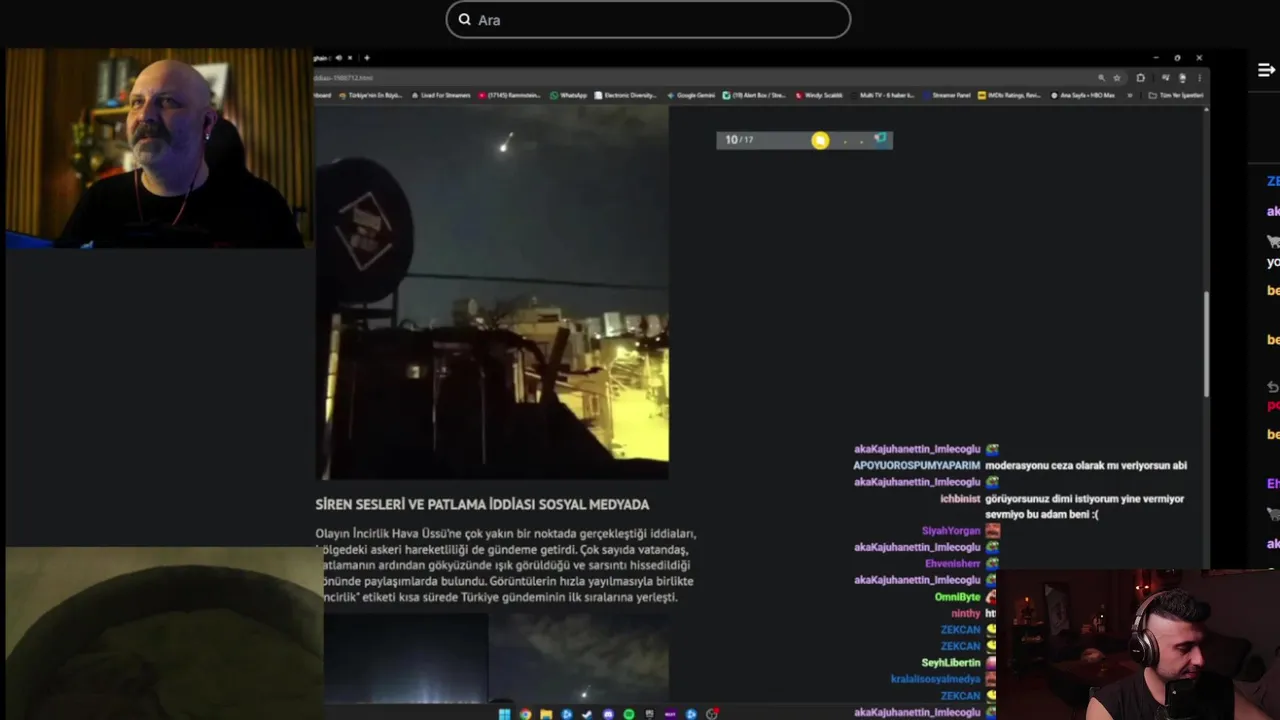This screenshot has height=720, width=1280.
Task: Focus the Ara search field
Action: tap(648, 19)
